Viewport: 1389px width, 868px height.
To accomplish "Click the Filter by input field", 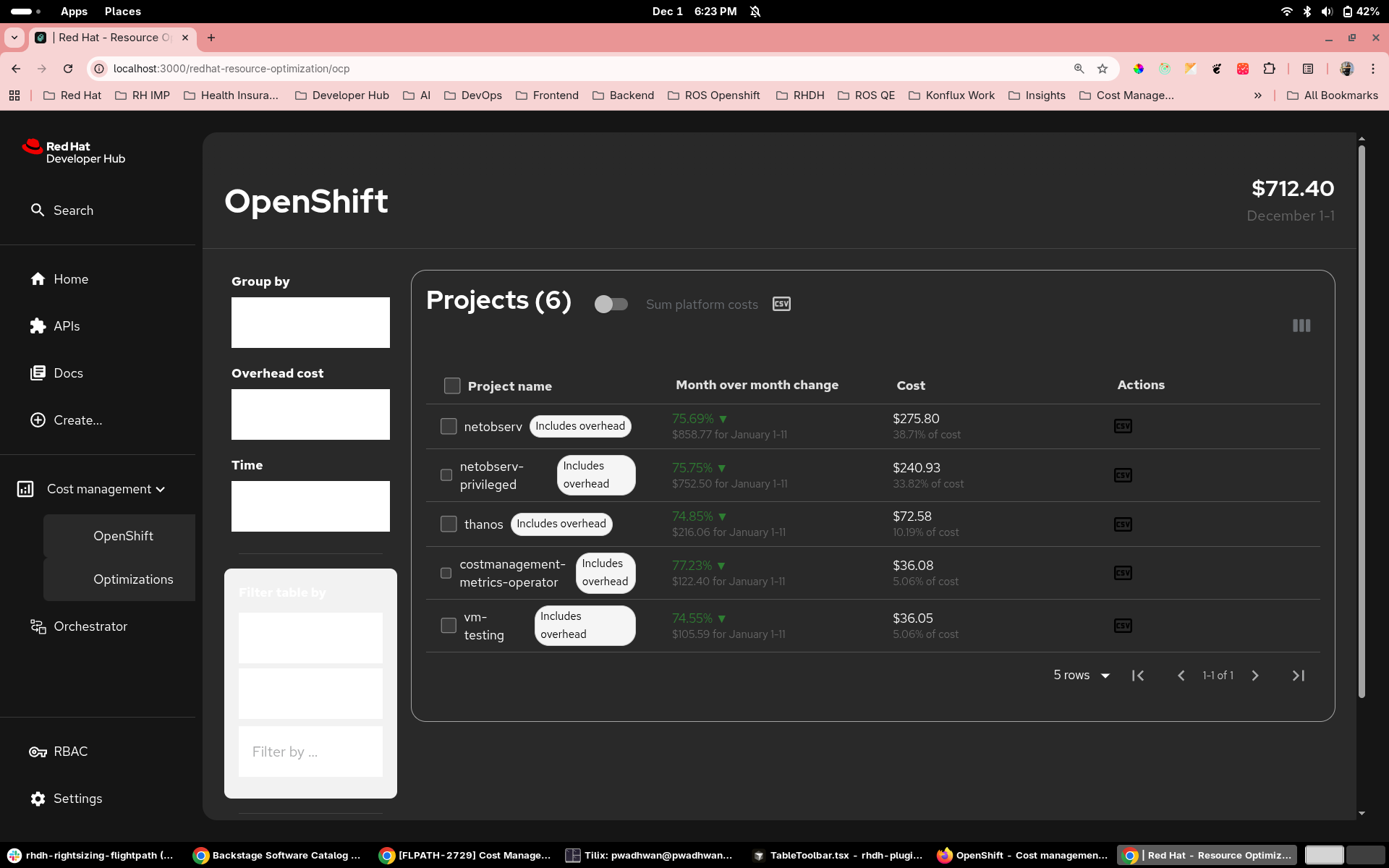I will pos(310,752).
